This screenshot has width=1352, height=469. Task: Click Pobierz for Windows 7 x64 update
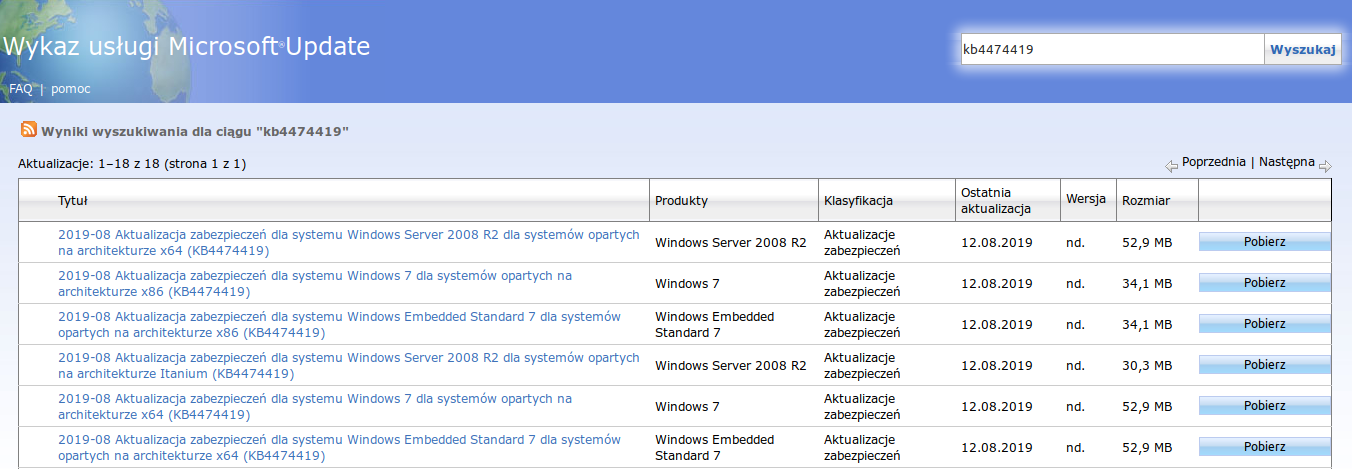(x=1264, y=406)
